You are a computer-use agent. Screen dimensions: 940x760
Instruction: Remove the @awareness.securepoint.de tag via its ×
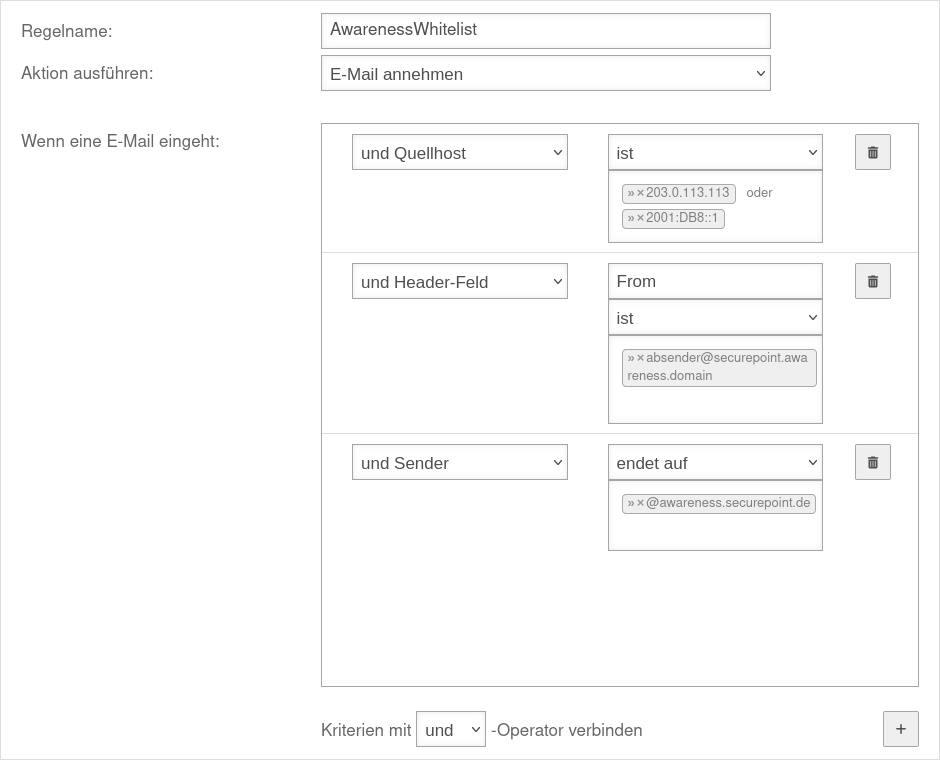click(641, 503)
